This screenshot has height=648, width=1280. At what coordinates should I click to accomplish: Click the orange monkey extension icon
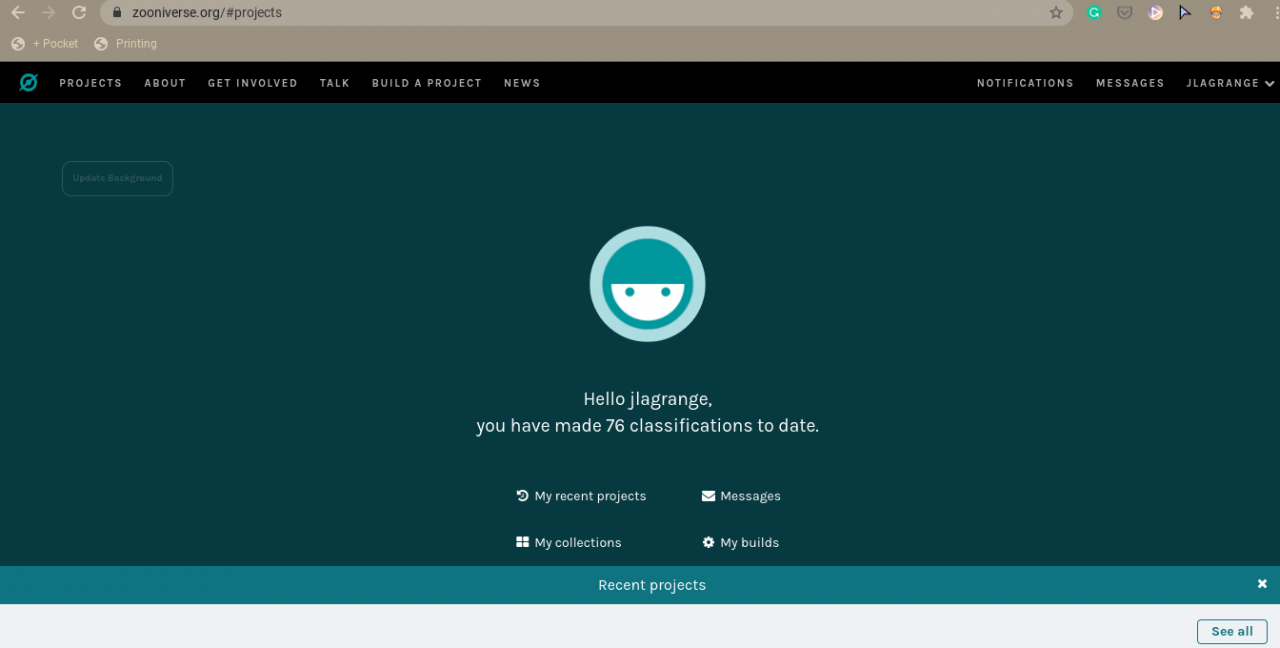click(1216, 13)
